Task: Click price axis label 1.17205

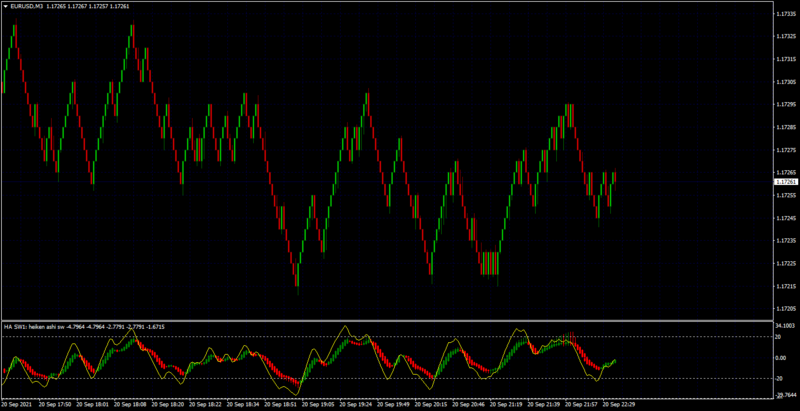Action: (786, 309)
